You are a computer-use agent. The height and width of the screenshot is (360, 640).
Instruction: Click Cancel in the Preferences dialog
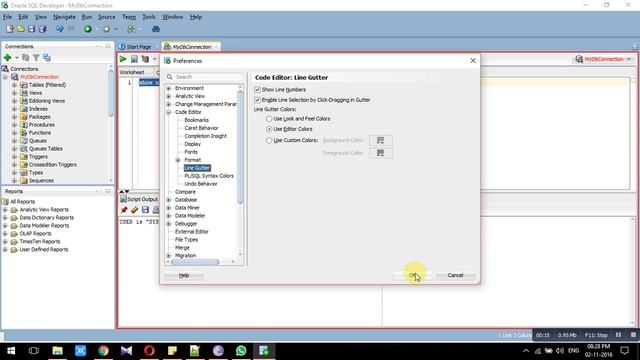455,275
